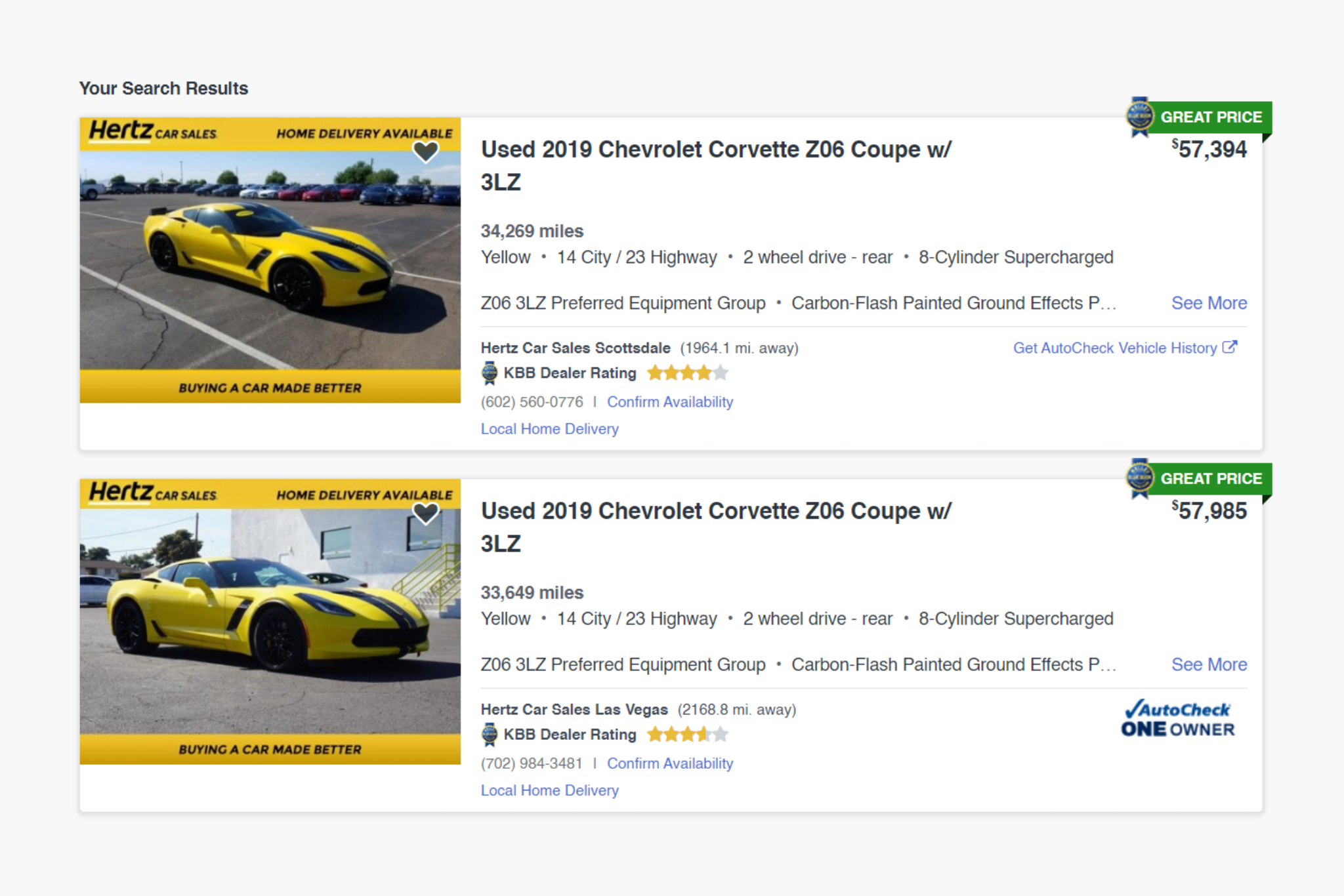Confirm Availability for the Las Vegas Corvette
Viewport: 1344px width, 896px height.
pos(669,764)
